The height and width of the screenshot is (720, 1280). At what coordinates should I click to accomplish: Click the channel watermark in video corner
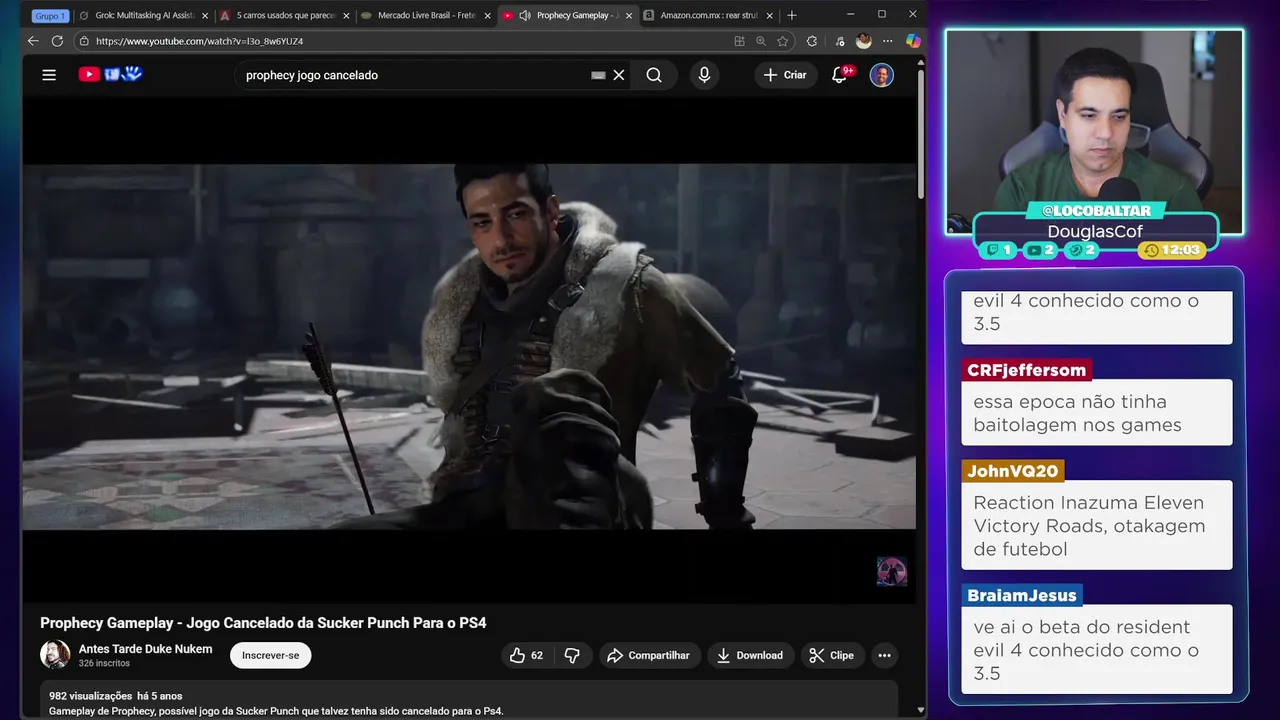coord(891,572)
